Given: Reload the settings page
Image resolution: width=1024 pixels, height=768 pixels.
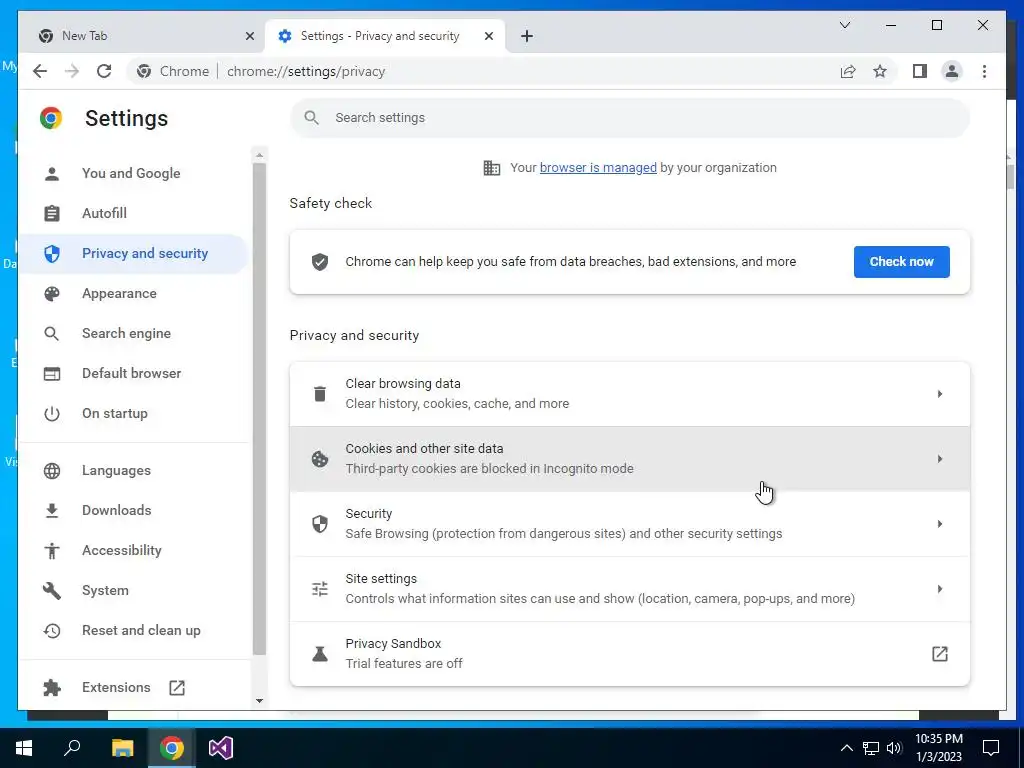Looking at the screenshot, I should pyautogui.click(x=104, y=71).
